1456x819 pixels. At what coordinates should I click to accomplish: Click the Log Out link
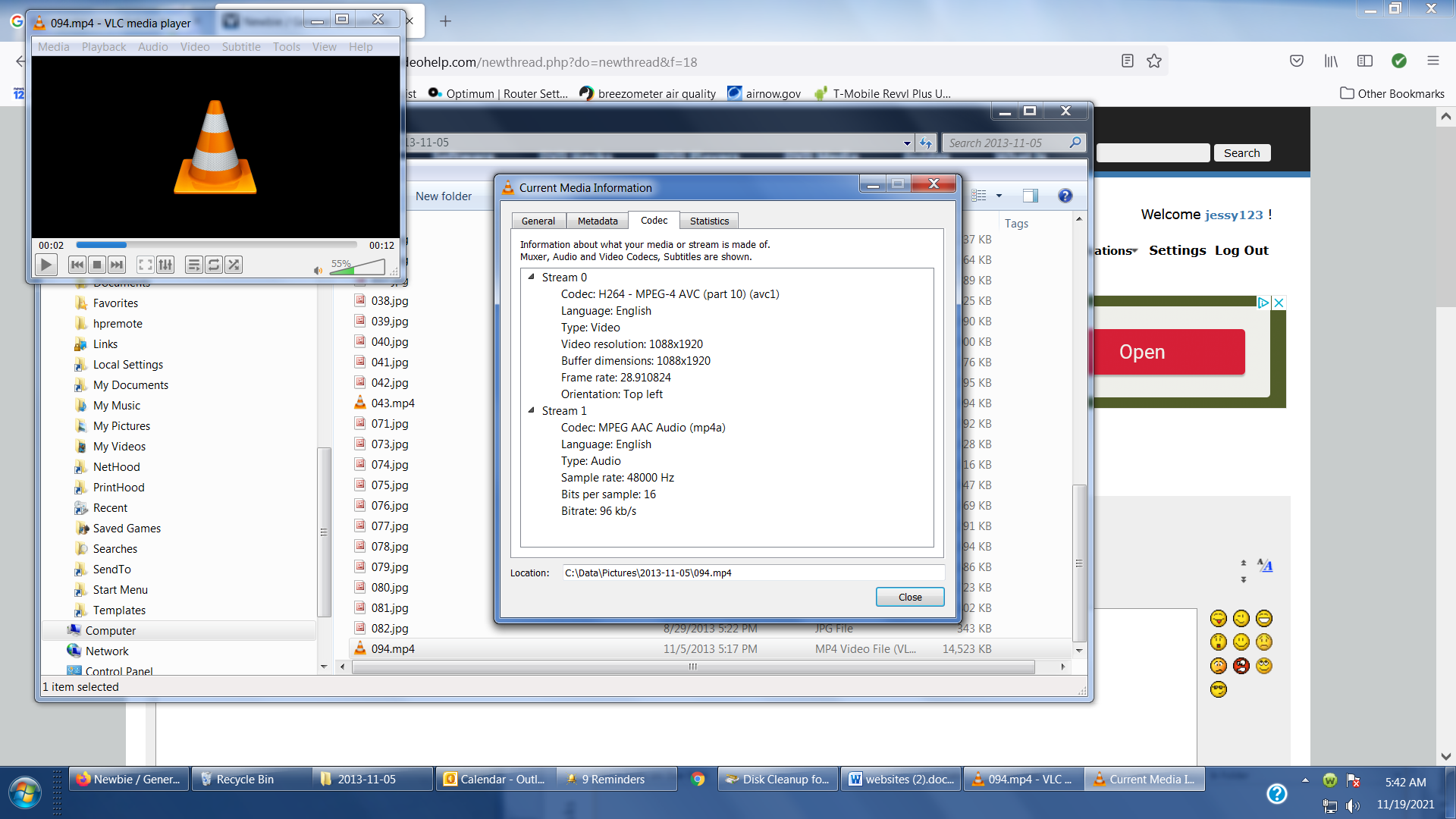click(x=1241, y=250)
